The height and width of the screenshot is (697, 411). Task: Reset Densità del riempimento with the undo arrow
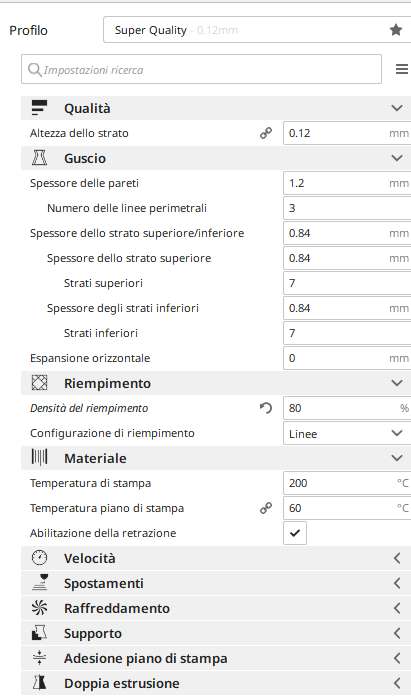[x=266, y=408]
